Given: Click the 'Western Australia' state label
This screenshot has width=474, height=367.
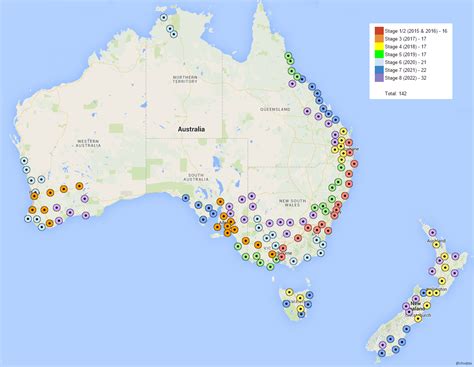Looking at the screenshot, I should [88, 143].
